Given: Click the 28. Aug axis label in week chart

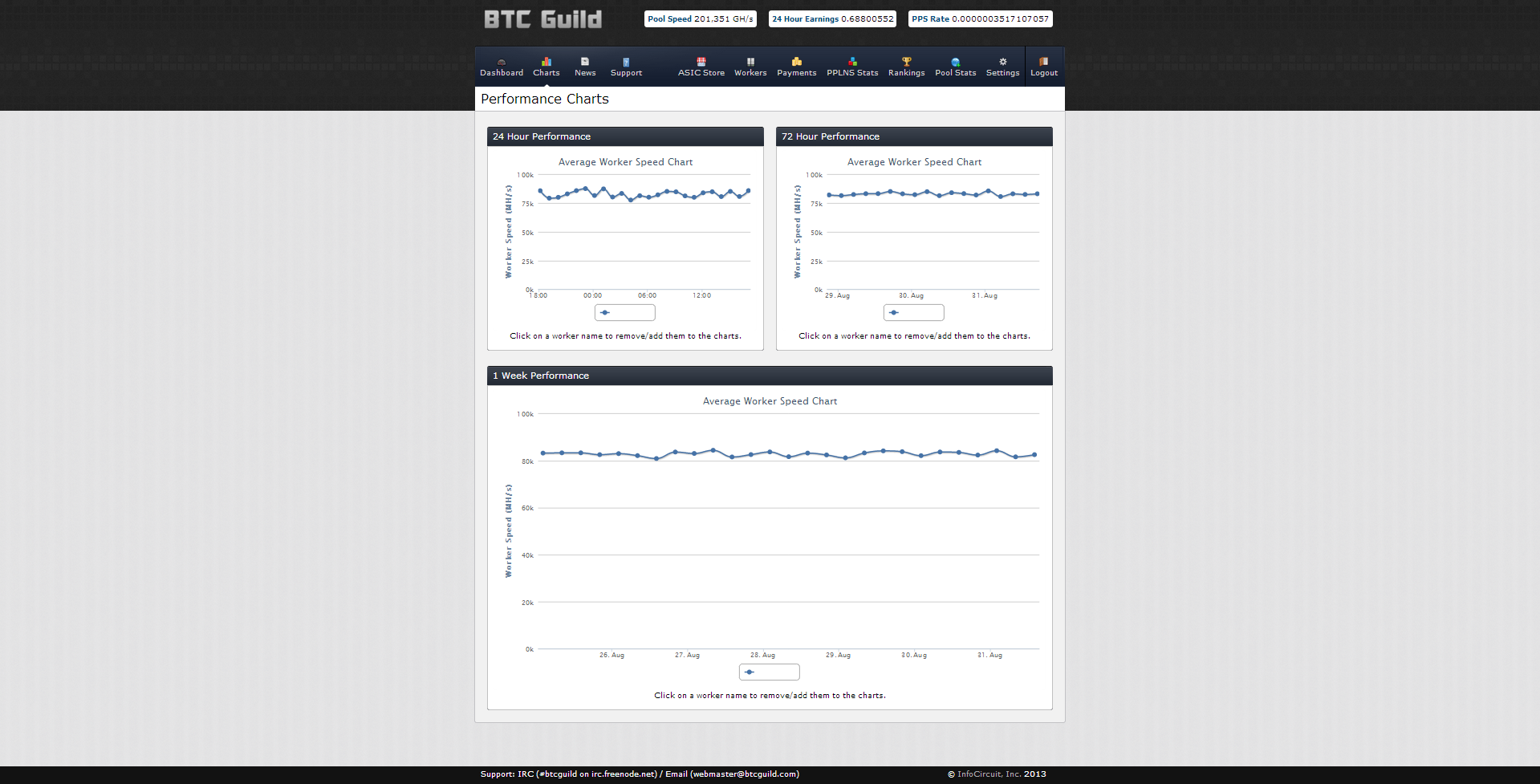Looking at the screenshot, I should click(x=762, y=656).
